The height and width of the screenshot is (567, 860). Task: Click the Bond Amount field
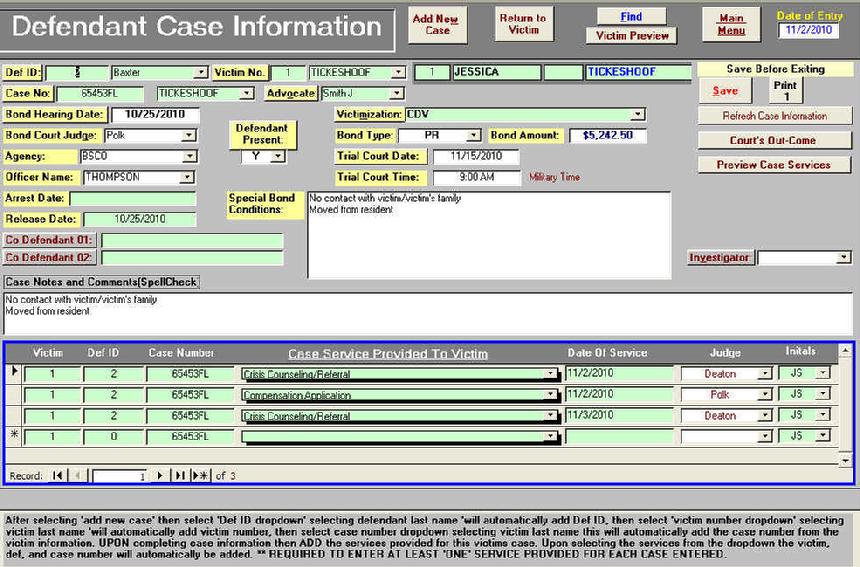pos(608,135)
